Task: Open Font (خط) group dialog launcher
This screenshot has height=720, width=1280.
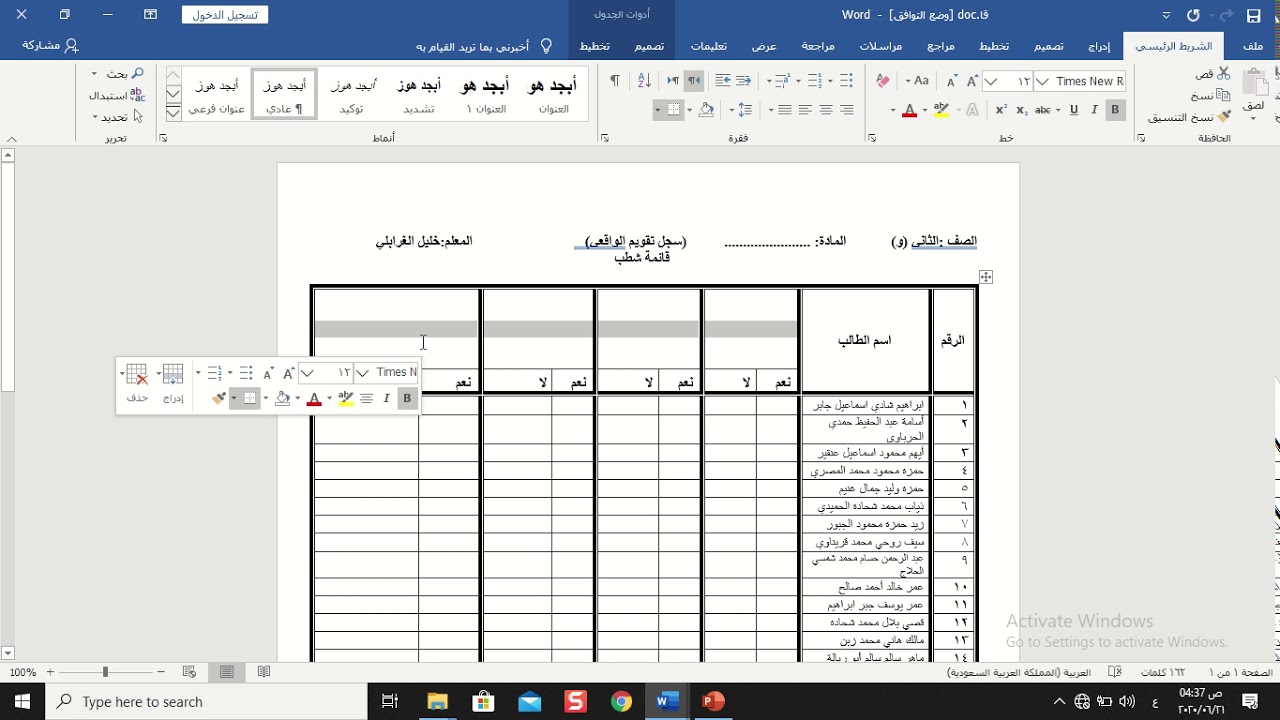Action: pos(870,138)
